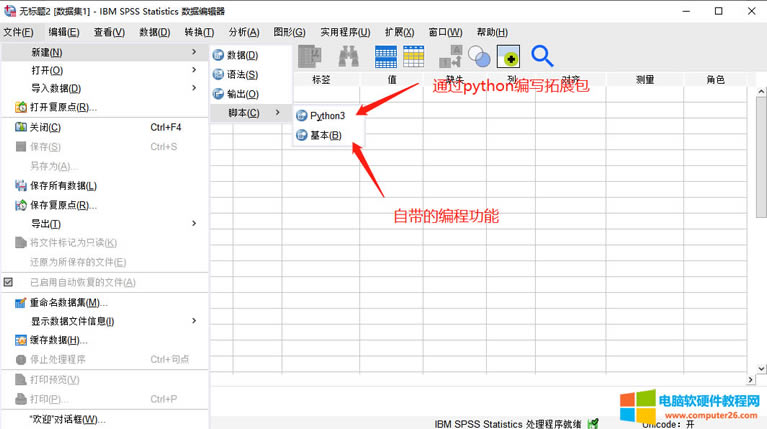Open the 图形(G) menu
The image size is (767, 429).
(x=289, y=32)
